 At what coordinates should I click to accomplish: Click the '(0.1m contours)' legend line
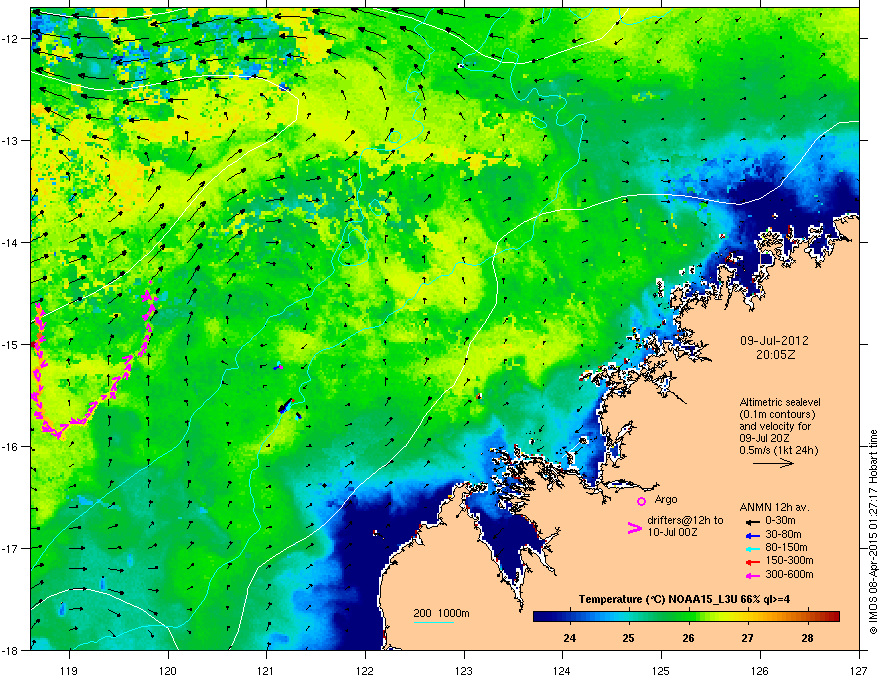click(777, 415)
